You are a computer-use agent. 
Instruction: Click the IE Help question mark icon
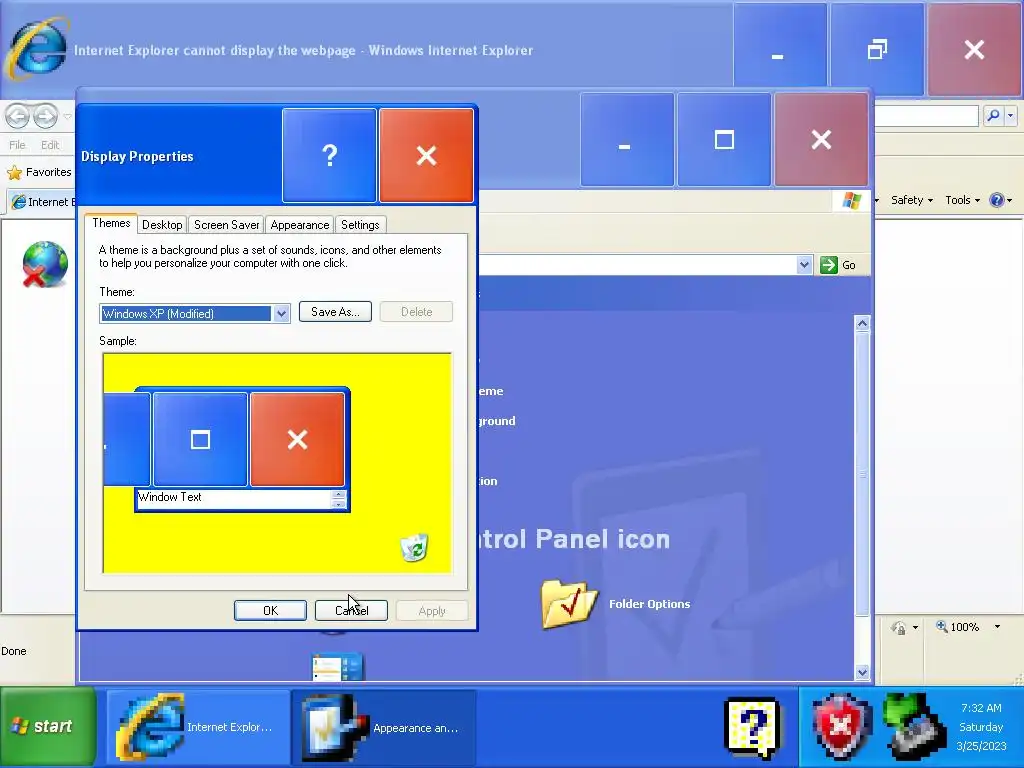click(997, 200)
